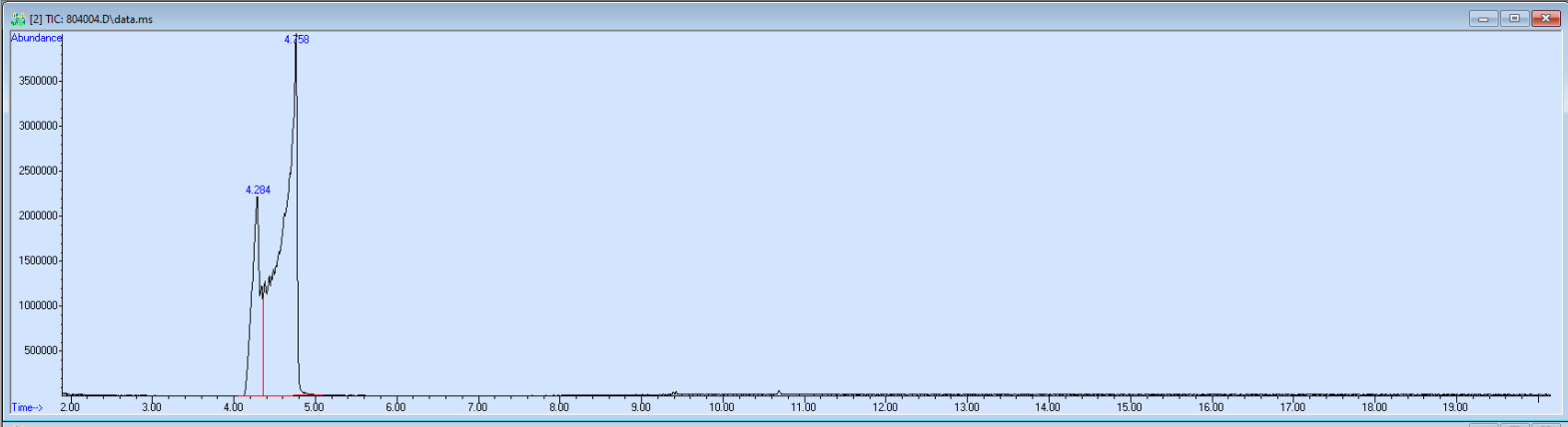This screenshot has width=1568, height=427.
Task: Click the 9.00 time axis label
Action: point(640,407)
